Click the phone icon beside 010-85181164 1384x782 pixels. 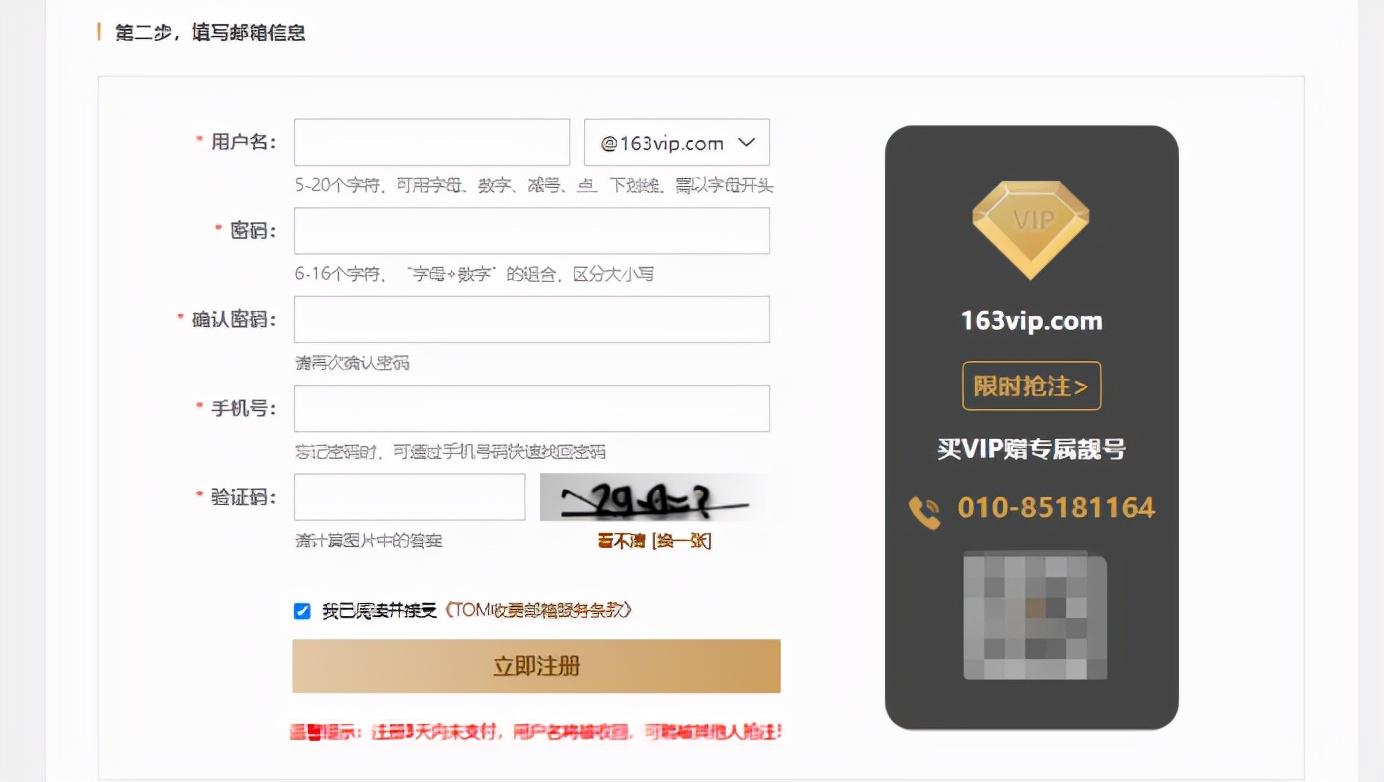coord(924,512)
